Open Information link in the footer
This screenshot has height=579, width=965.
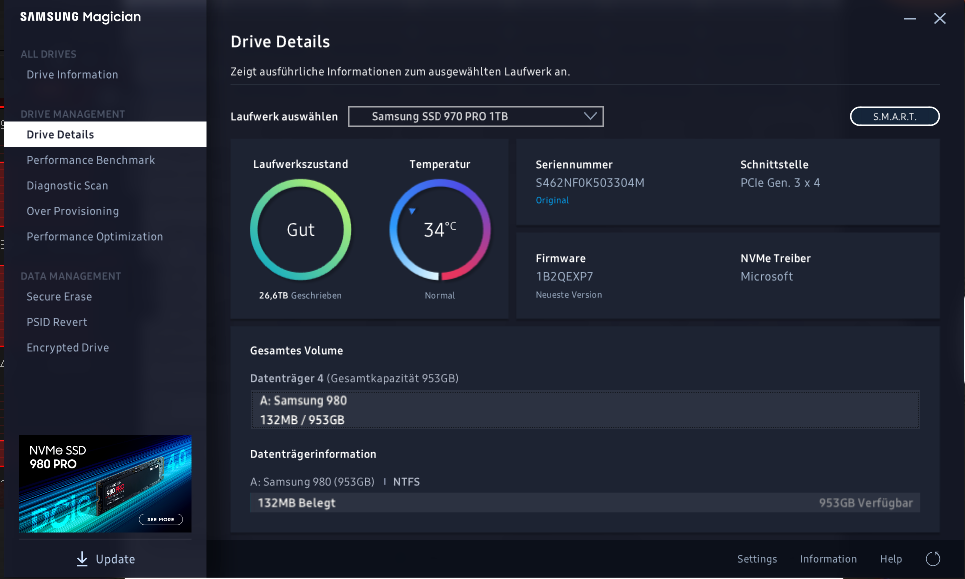[828, 559]
